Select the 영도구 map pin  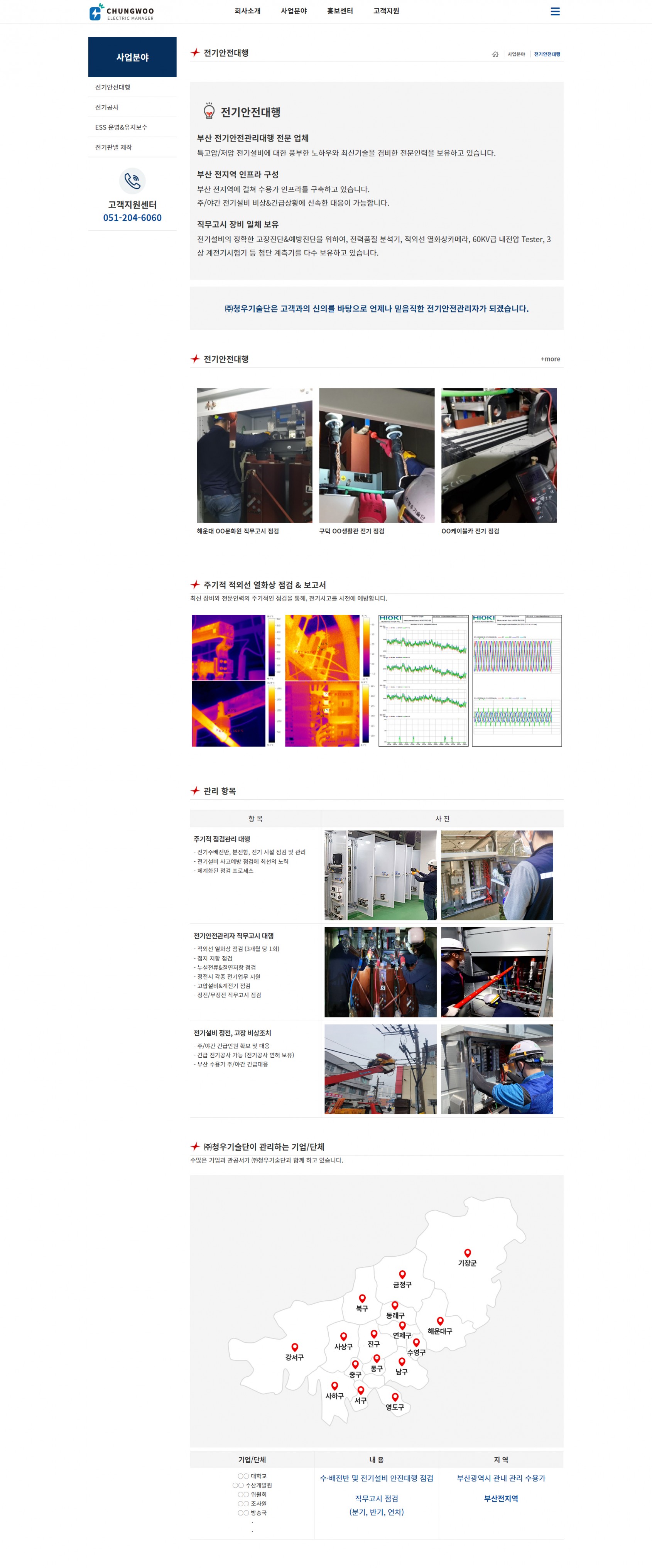[395, 1397]
